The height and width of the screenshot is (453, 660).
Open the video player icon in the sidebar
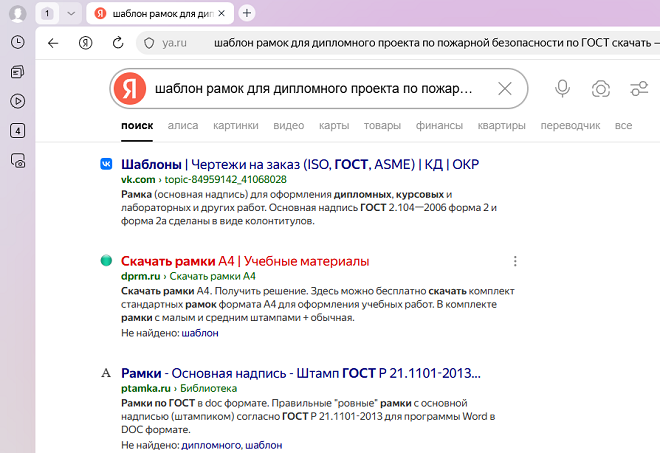click(x=18, y=101)
